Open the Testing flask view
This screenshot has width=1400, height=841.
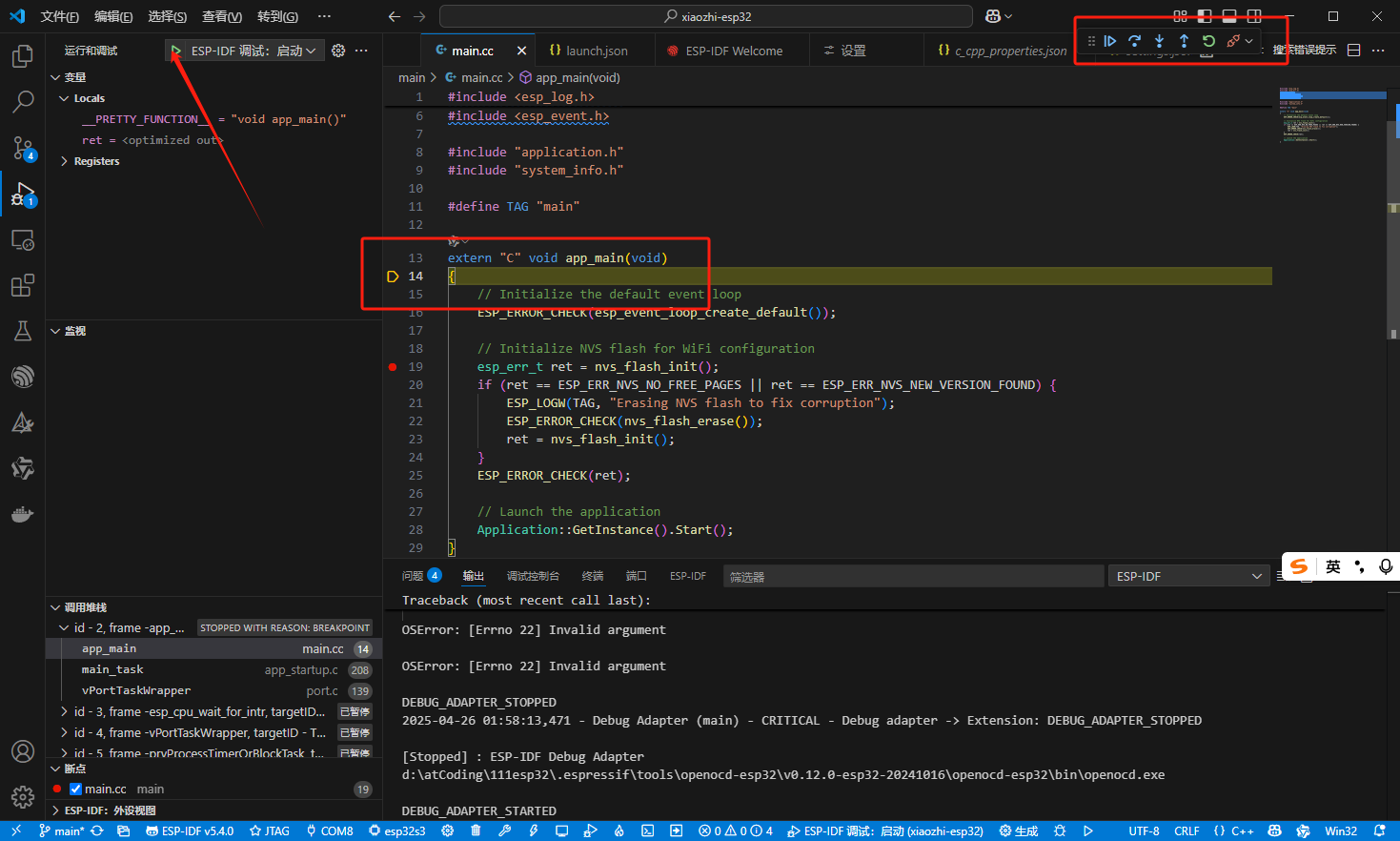[x=22, y=331]
